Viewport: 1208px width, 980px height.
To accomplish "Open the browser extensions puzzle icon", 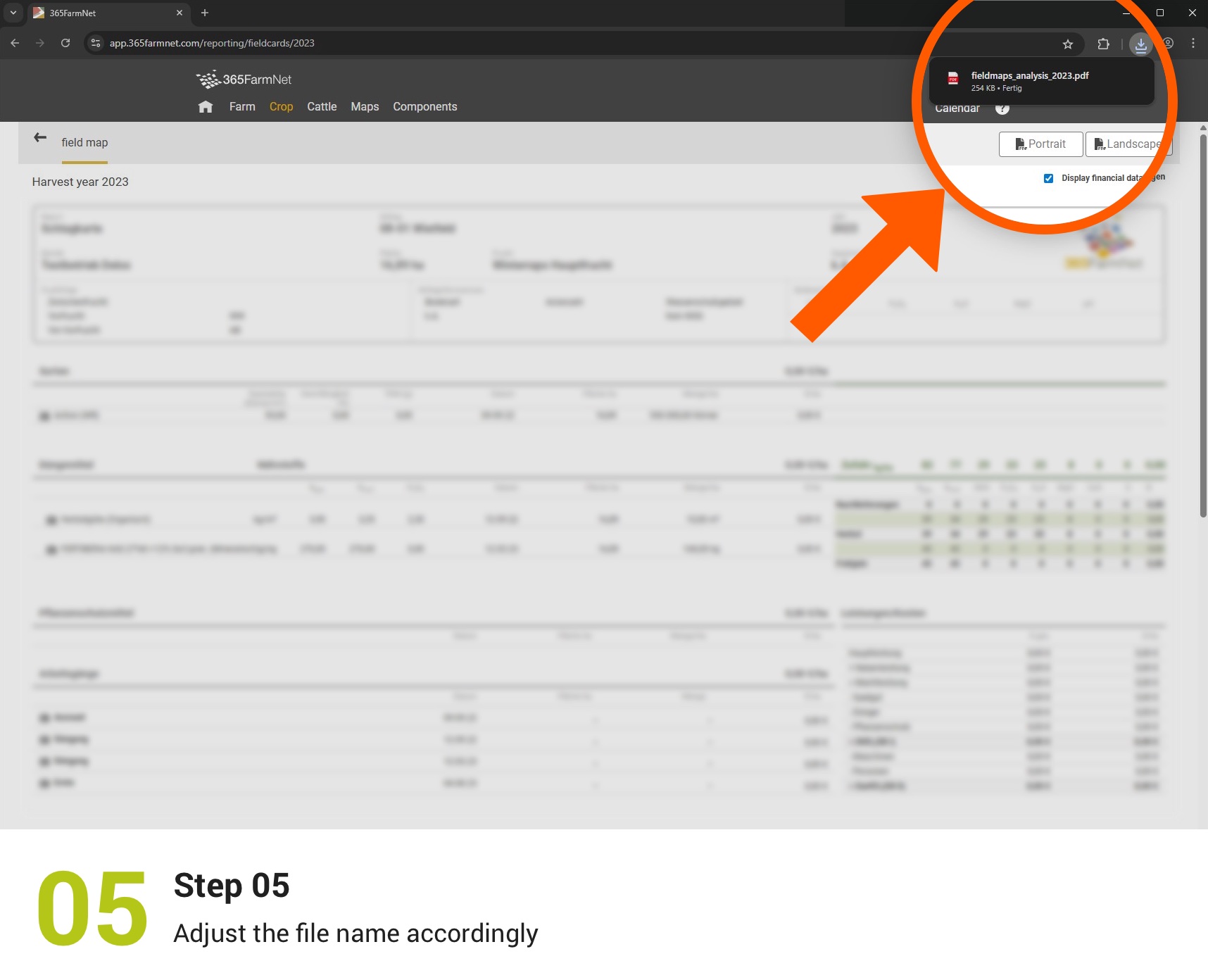I will [1103, 44].
